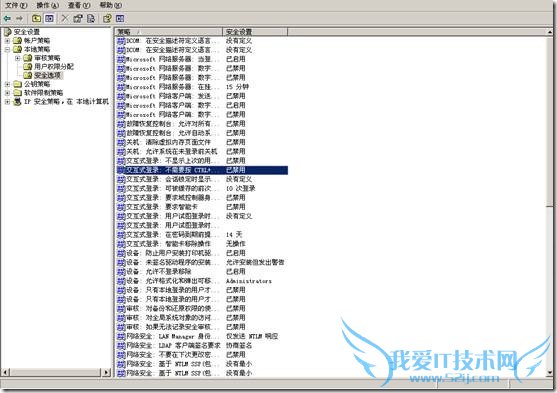Click the Export List toolbar icon
557x393 pixels.
pos(91,18)
